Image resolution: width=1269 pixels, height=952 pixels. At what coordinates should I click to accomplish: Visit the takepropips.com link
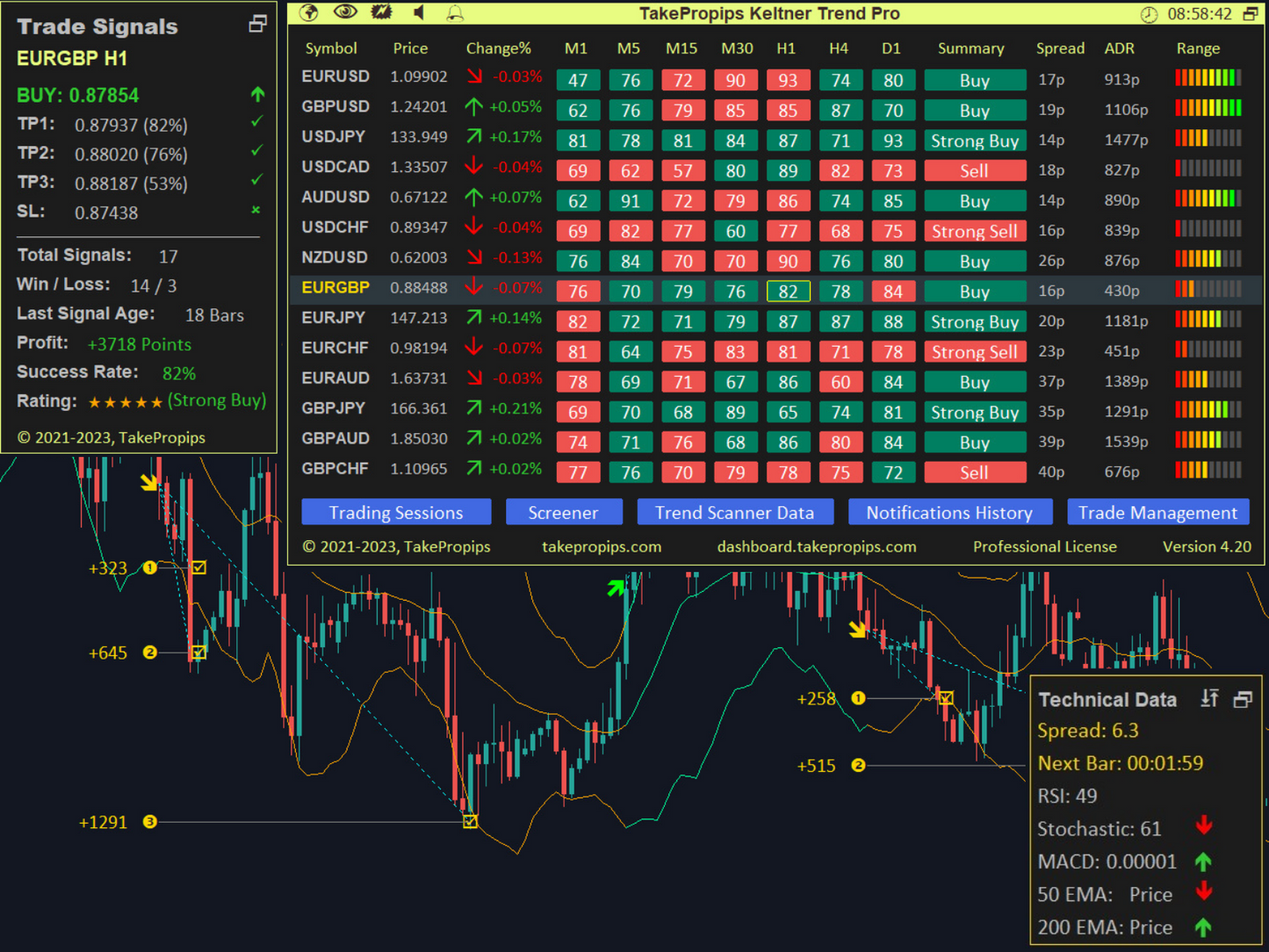[602, 546]
